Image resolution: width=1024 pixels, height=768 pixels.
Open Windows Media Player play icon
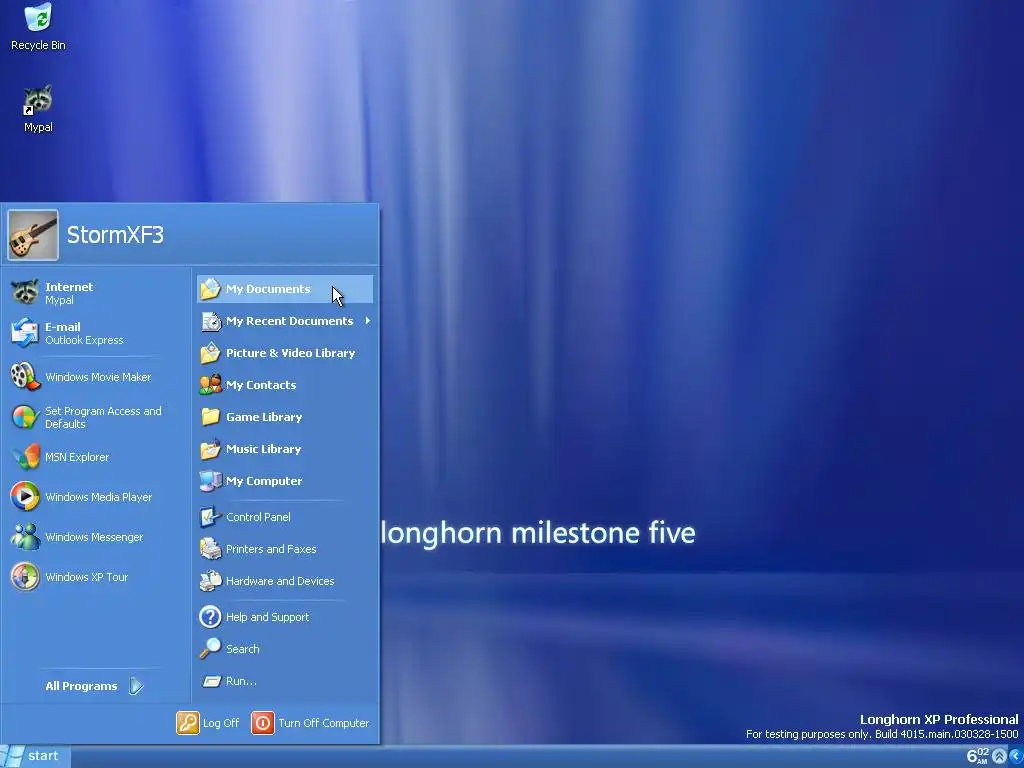coord(25,496)
